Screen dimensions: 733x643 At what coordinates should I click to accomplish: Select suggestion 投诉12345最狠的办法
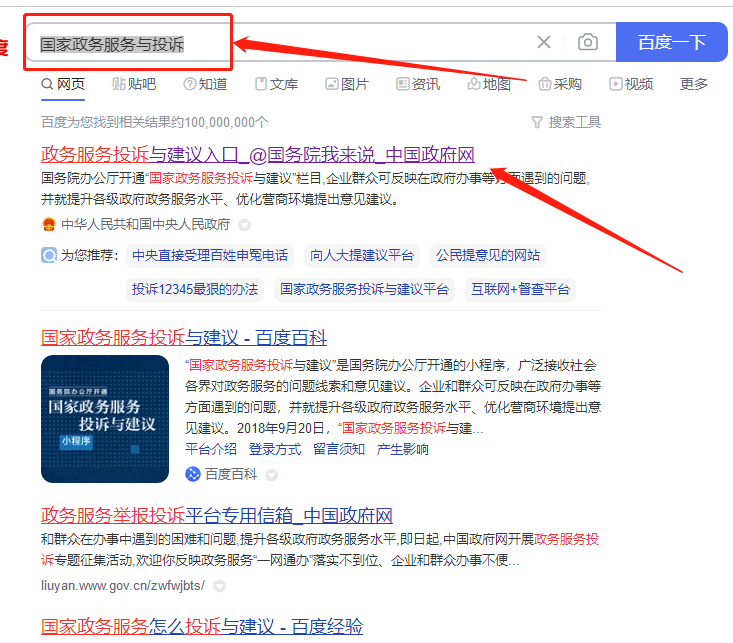(x=194, y=289)
